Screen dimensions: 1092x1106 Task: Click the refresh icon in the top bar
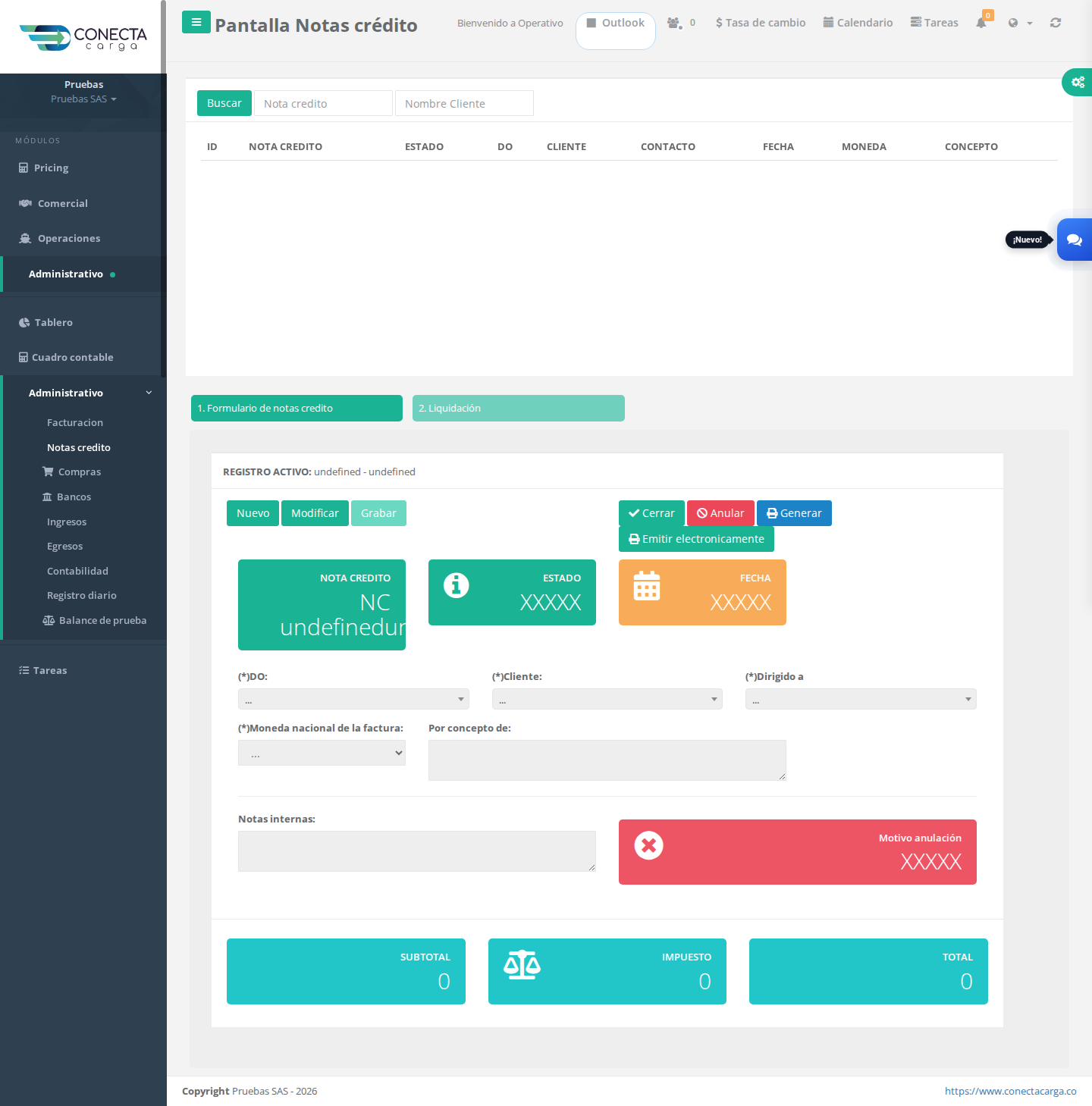(x=1056, y=23)
